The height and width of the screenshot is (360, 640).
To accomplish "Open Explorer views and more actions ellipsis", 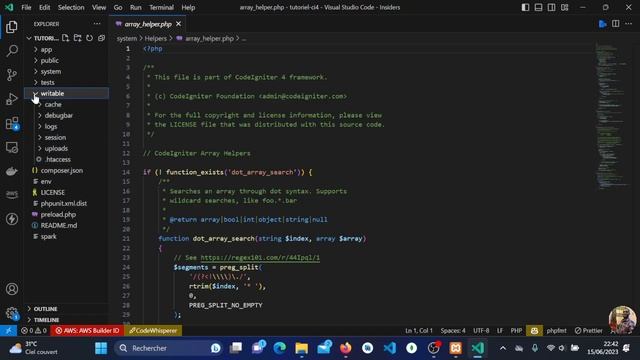I will pos(97,24).
